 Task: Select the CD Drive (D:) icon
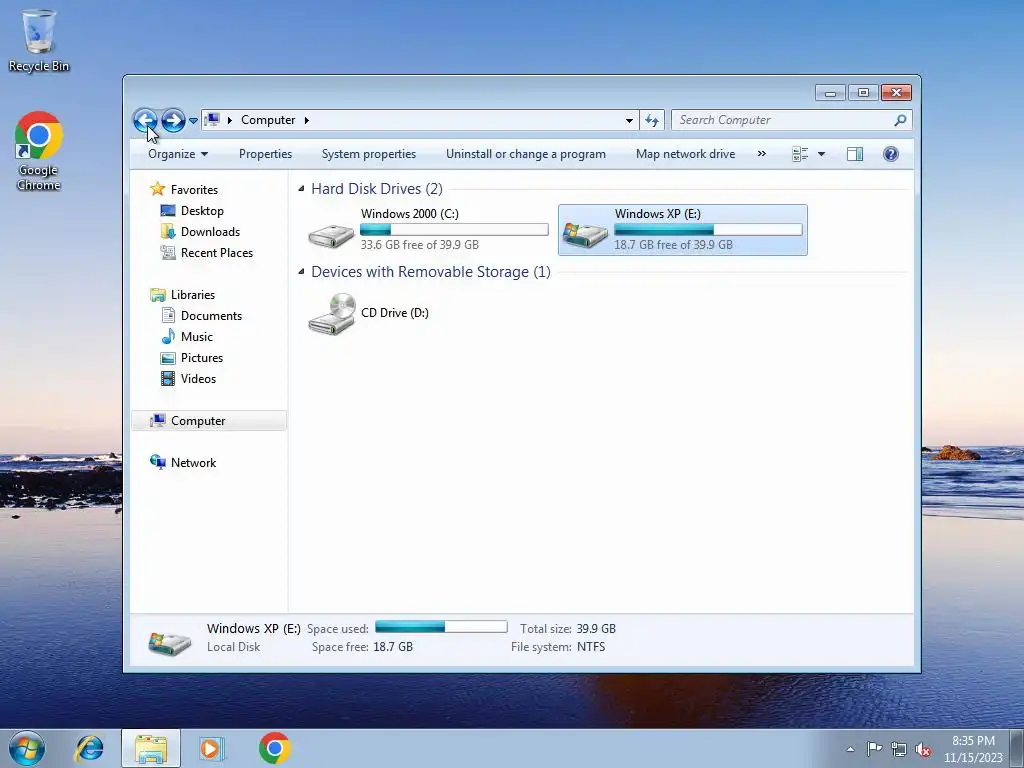pyautogui.click(x=332, y=313)
